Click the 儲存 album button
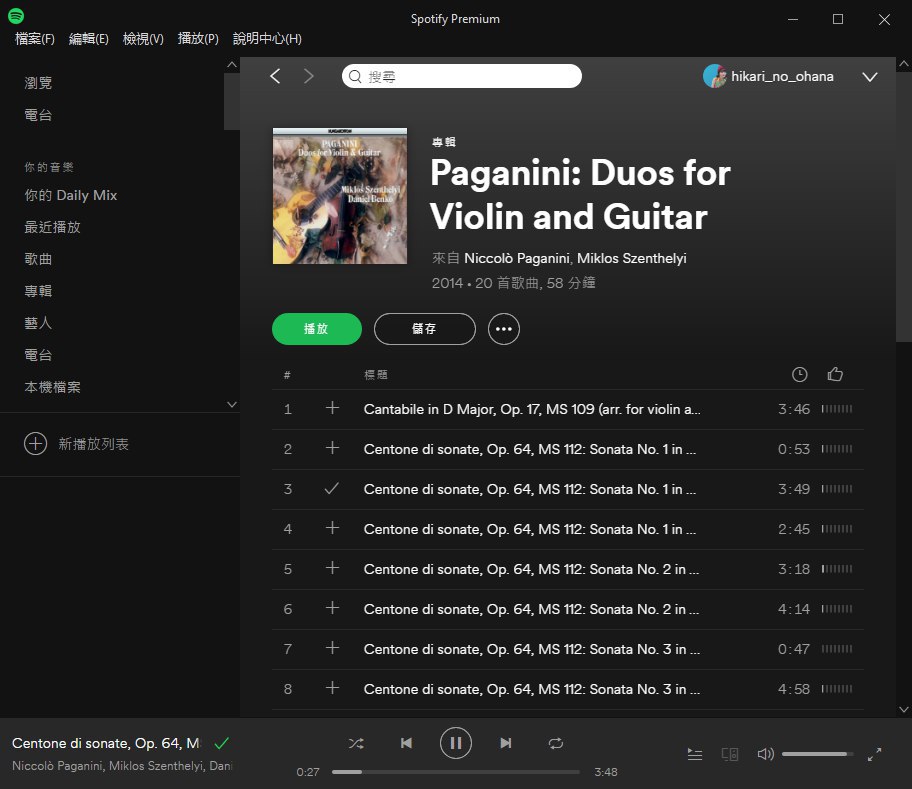 pyautogui.click(x=424, y=328)
